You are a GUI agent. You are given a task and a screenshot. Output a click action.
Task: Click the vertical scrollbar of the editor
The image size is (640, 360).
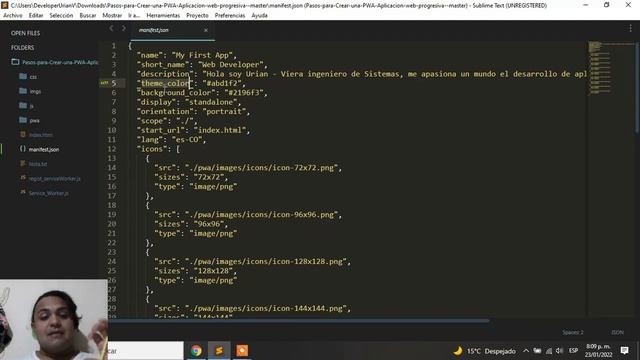[637, 88]
